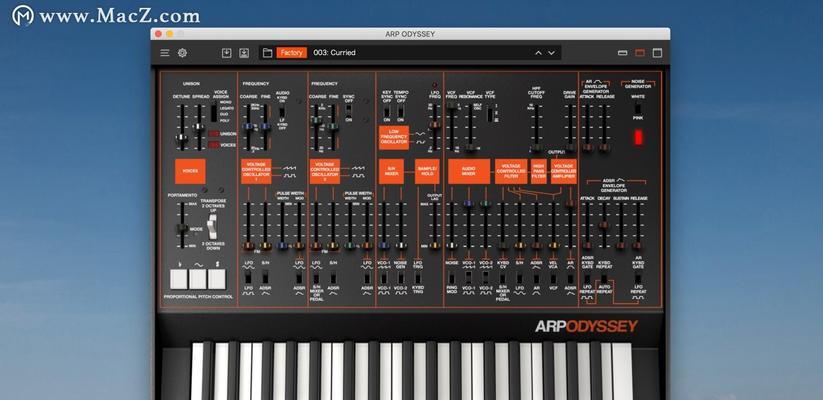Switch to the small window size icon
Screen dimensions: 823x400
click(622, 53)
